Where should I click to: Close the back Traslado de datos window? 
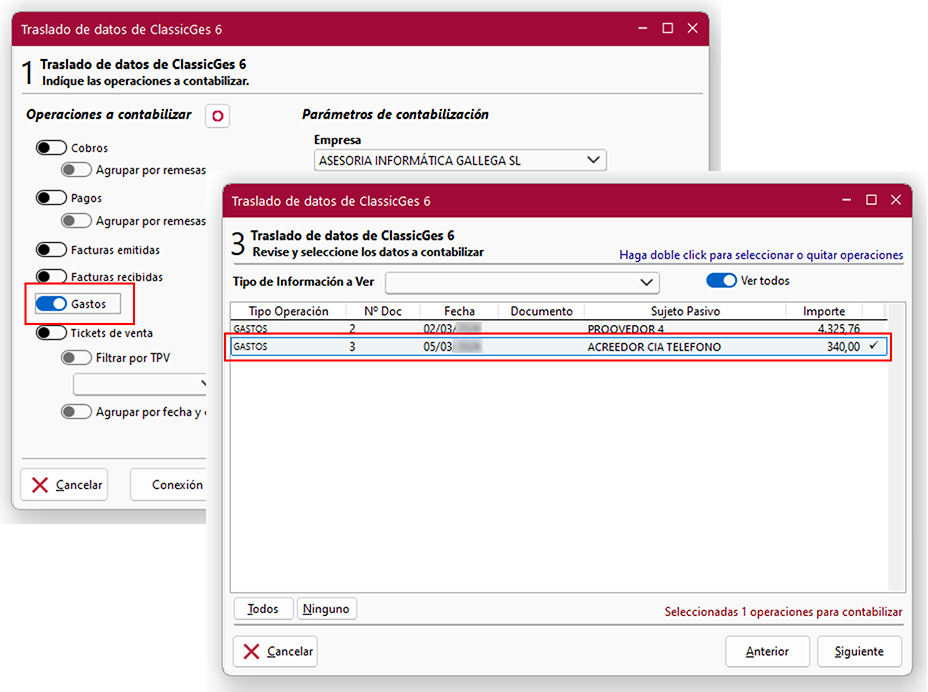point(691,29)
